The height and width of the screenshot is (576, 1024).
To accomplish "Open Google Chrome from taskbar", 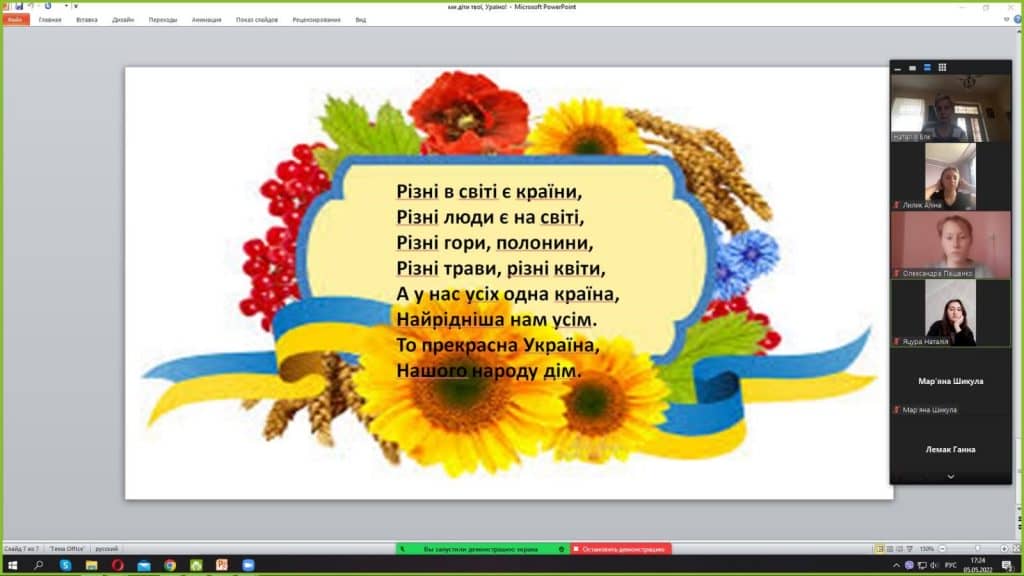I will [170, 565].
